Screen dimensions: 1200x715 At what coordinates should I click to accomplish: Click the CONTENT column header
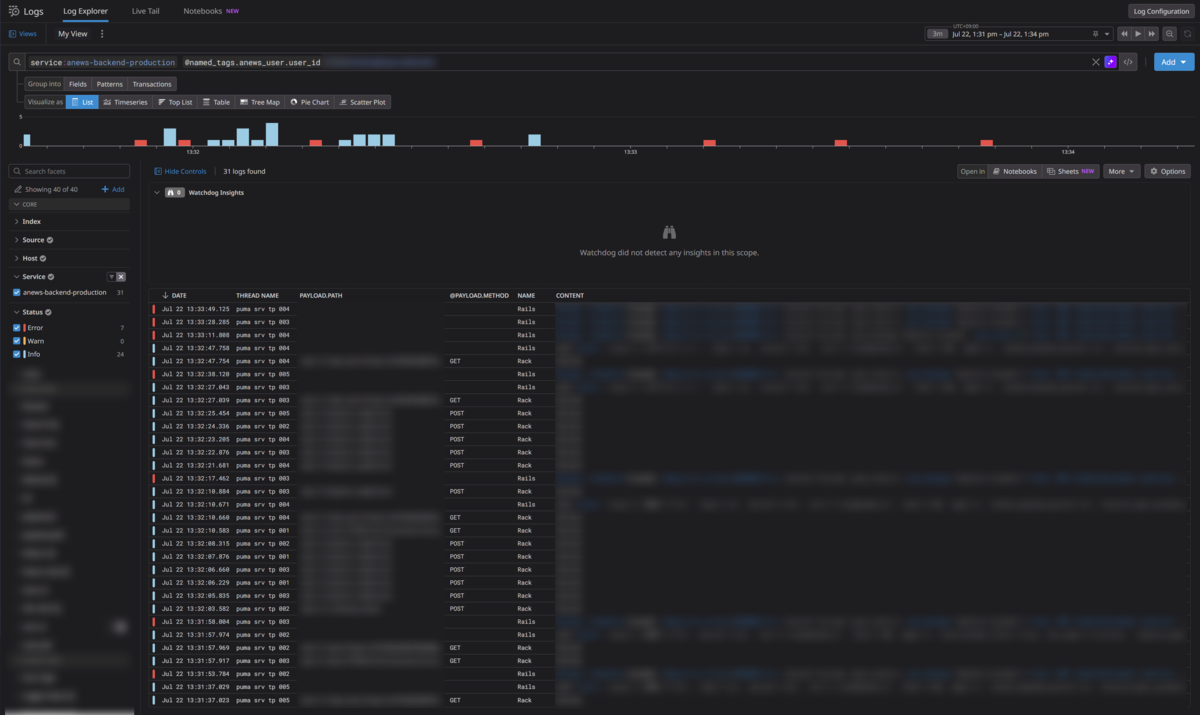click(x=570, y=296)
